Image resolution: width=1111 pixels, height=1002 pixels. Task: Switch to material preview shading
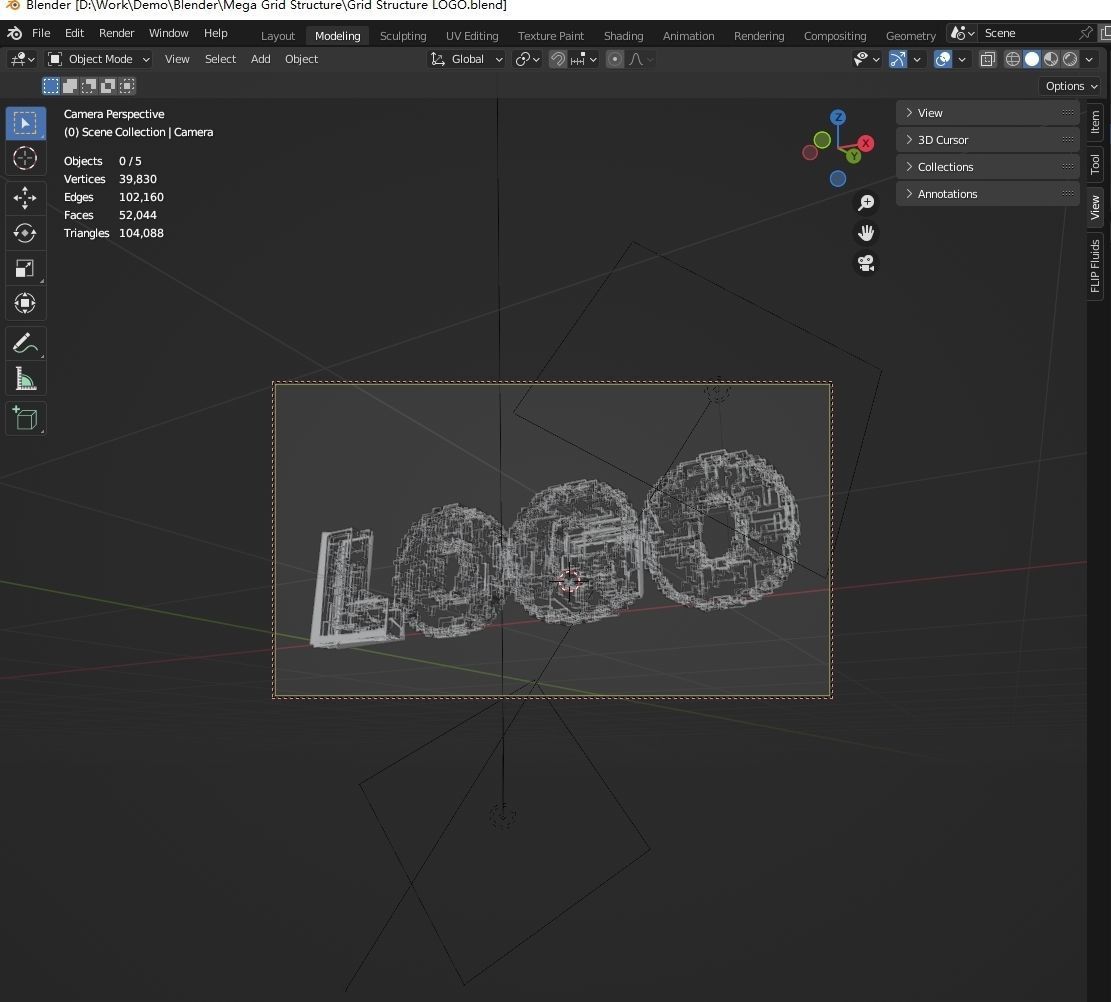[1051, 60]
